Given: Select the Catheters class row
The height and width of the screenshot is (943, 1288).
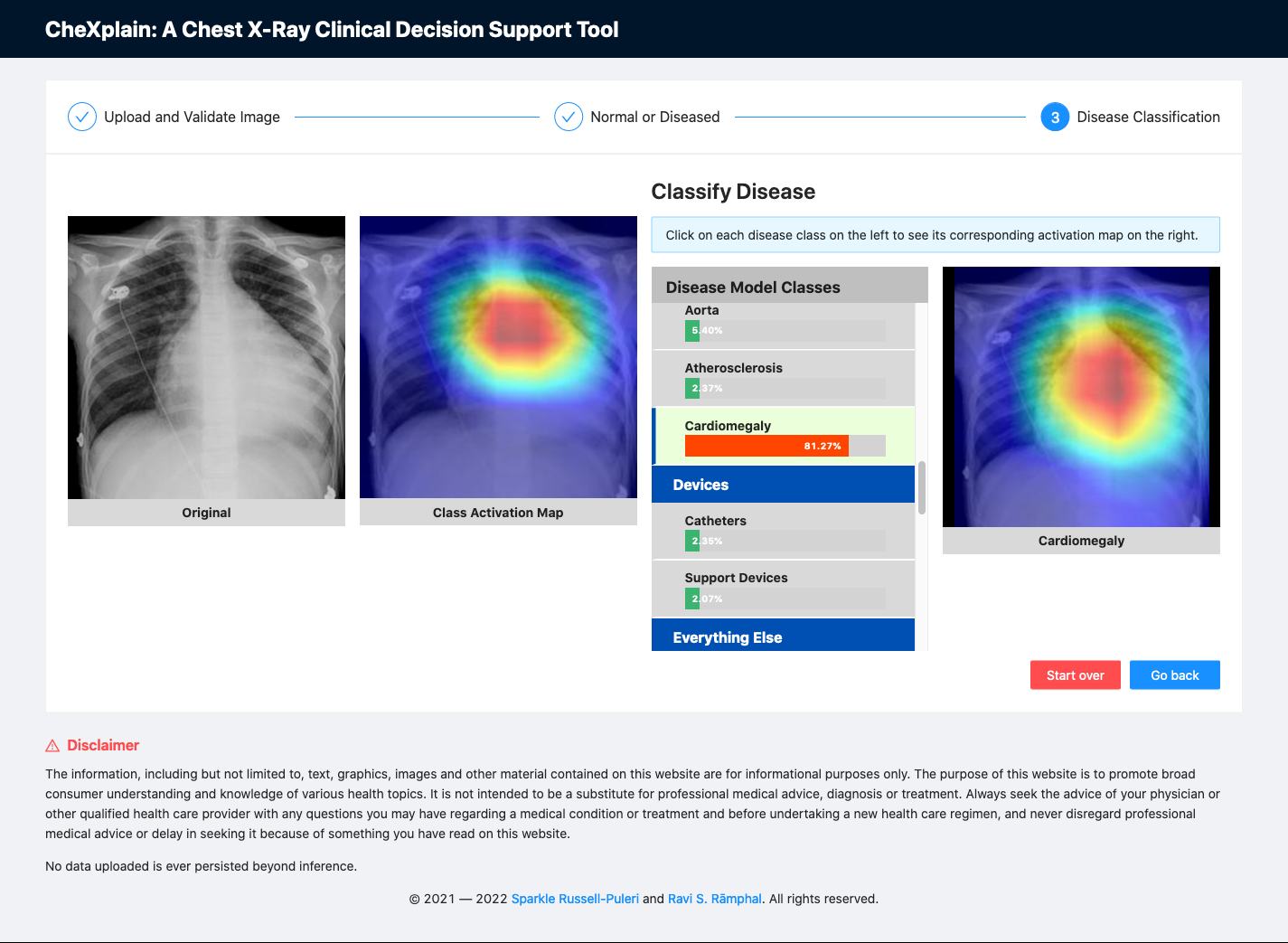Looking at the screenshot, I should [784, 531].
